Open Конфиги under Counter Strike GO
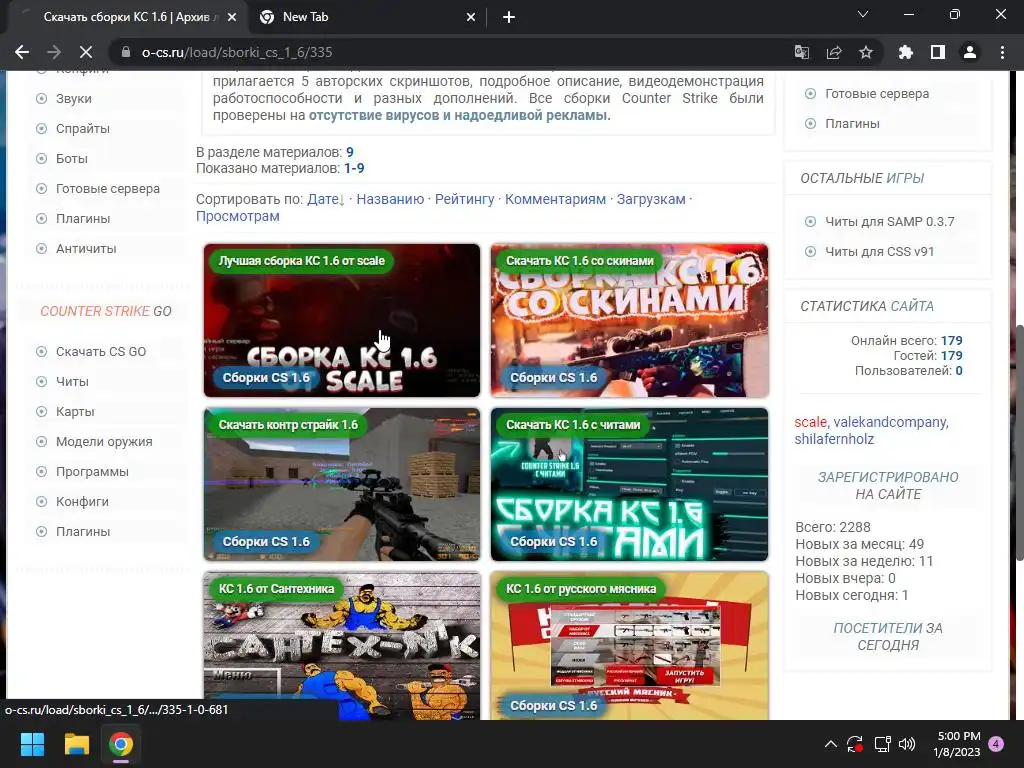 (x=82, y=502)
